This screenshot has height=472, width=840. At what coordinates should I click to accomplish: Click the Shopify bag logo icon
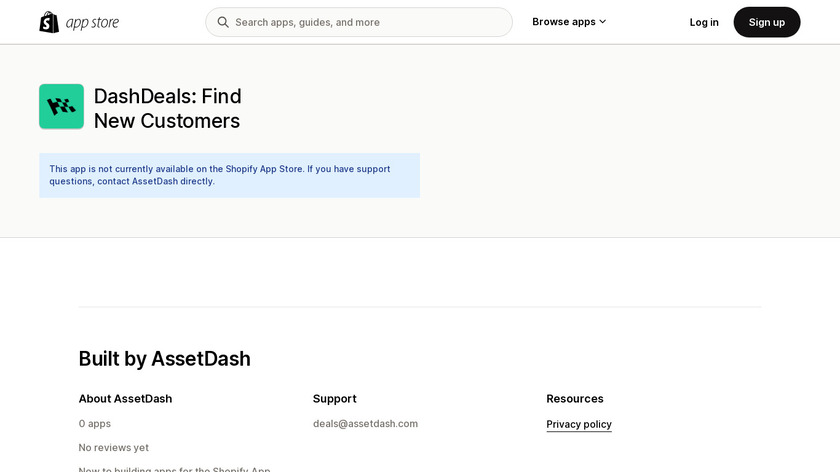point(49,22)
